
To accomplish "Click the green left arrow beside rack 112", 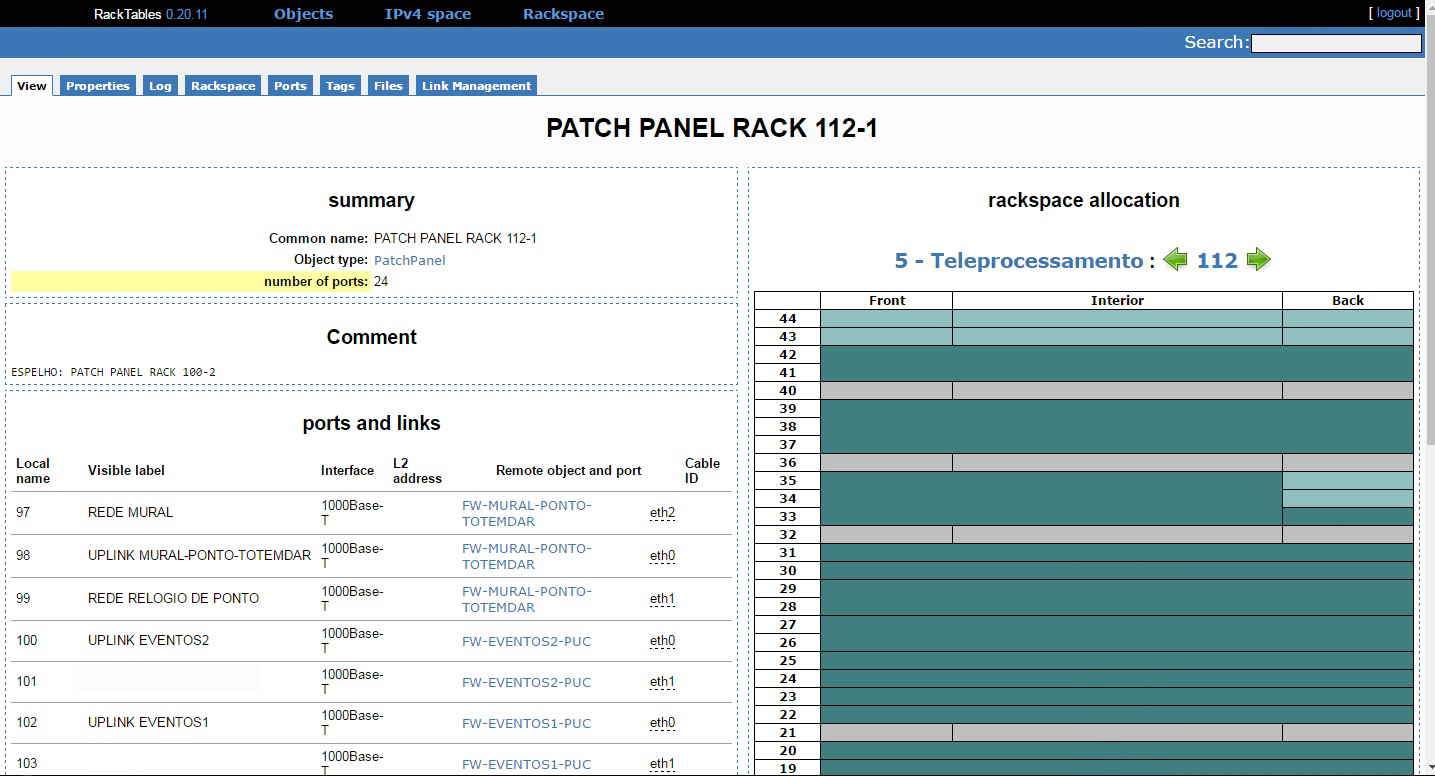I will tap(1175, 260).
